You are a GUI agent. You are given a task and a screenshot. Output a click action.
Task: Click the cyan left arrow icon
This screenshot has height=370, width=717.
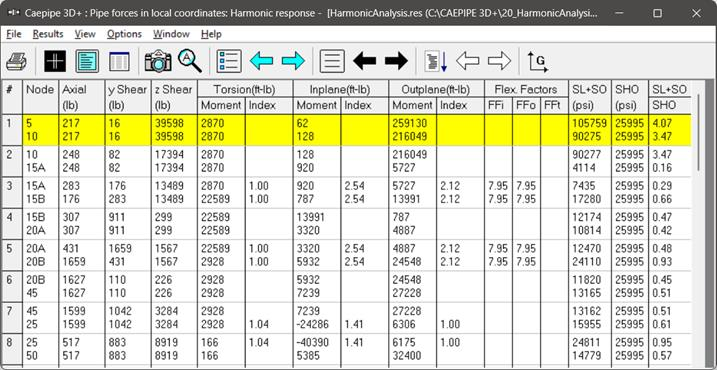pyautogui.click(x=261, y=61)
